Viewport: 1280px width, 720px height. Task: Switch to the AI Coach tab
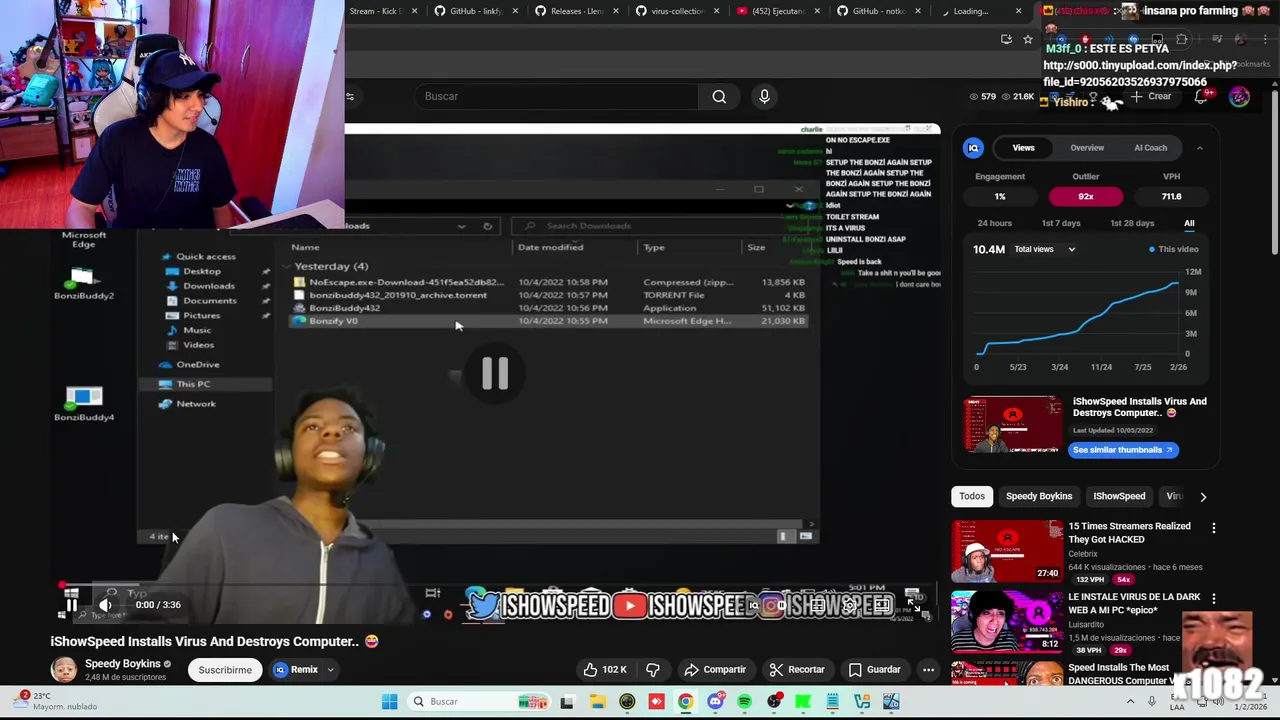pos(1150,147)
